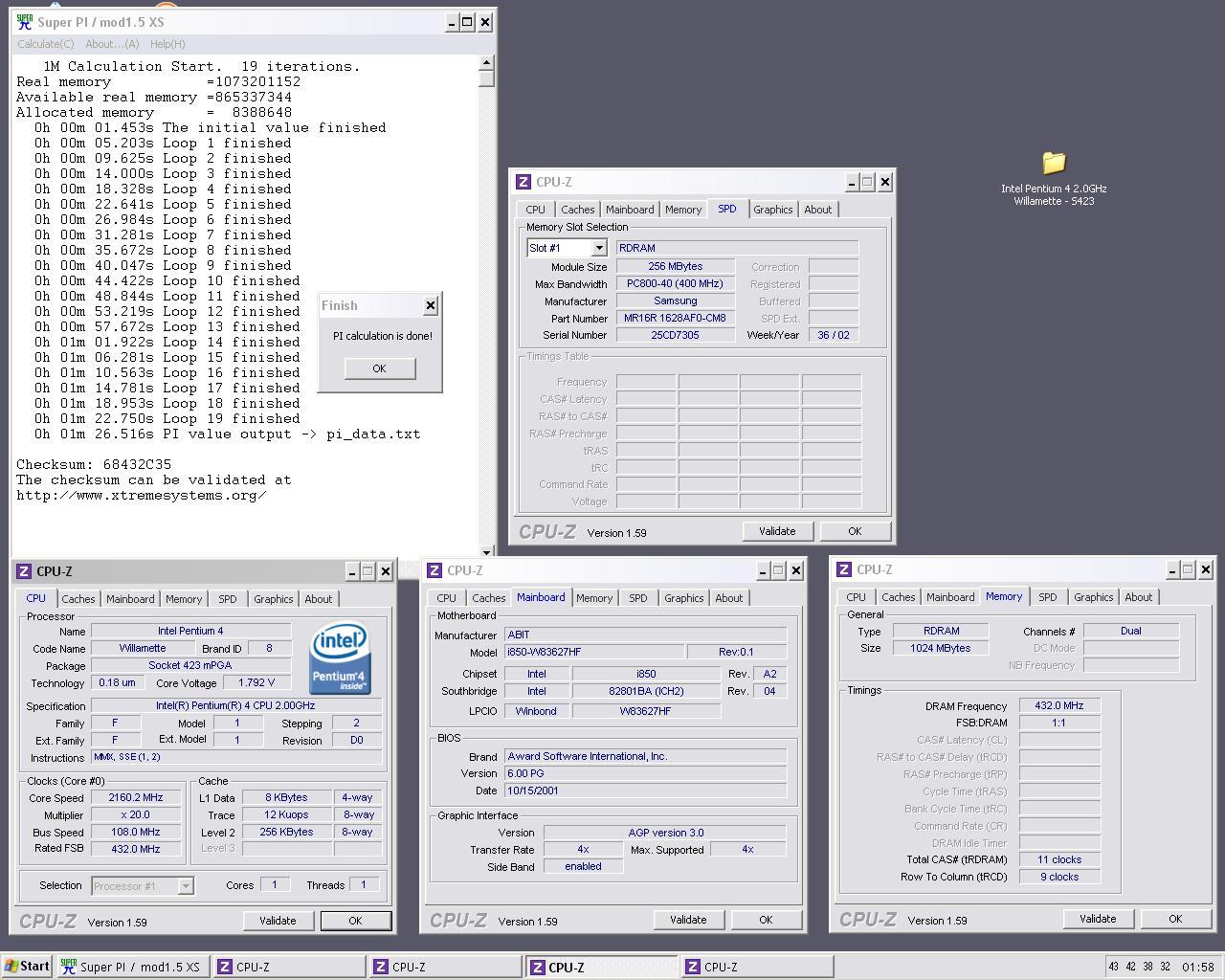Click OK in the Mainboard window

click(766, 920)
